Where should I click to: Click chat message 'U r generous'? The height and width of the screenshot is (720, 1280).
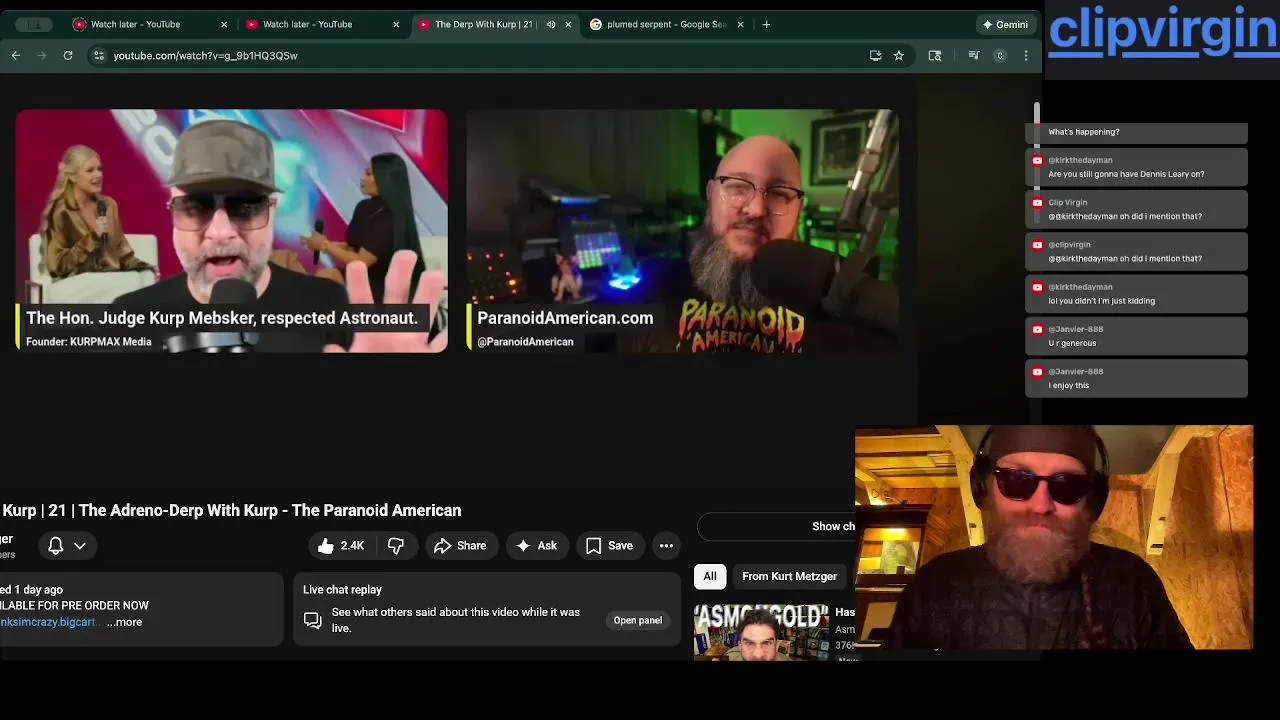[1072, 343]
